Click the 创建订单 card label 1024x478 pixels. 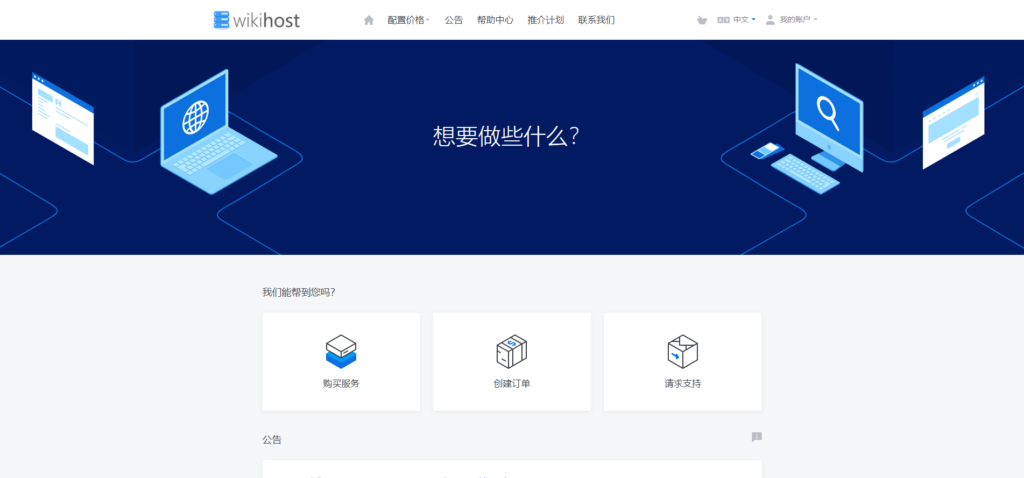coord(511,384)
